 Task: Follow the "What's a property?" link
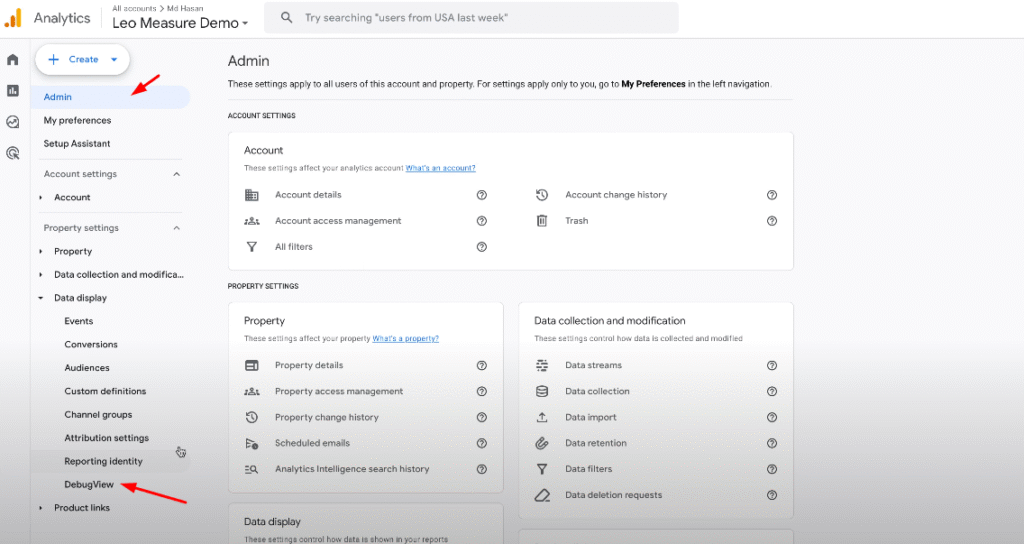click(x=406, y=338)
